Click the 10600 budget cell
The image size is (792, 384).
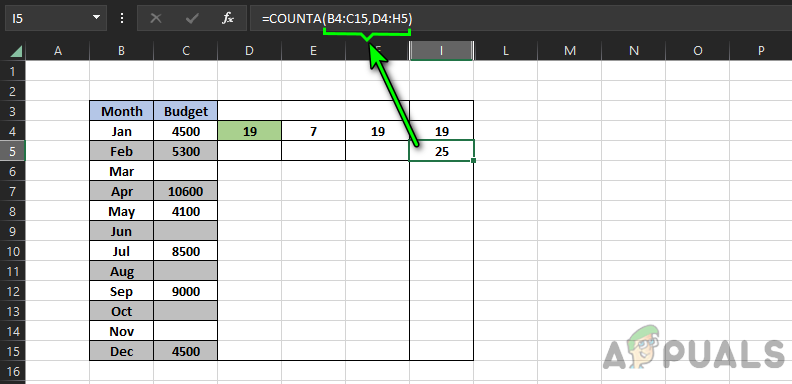(186, 191)
